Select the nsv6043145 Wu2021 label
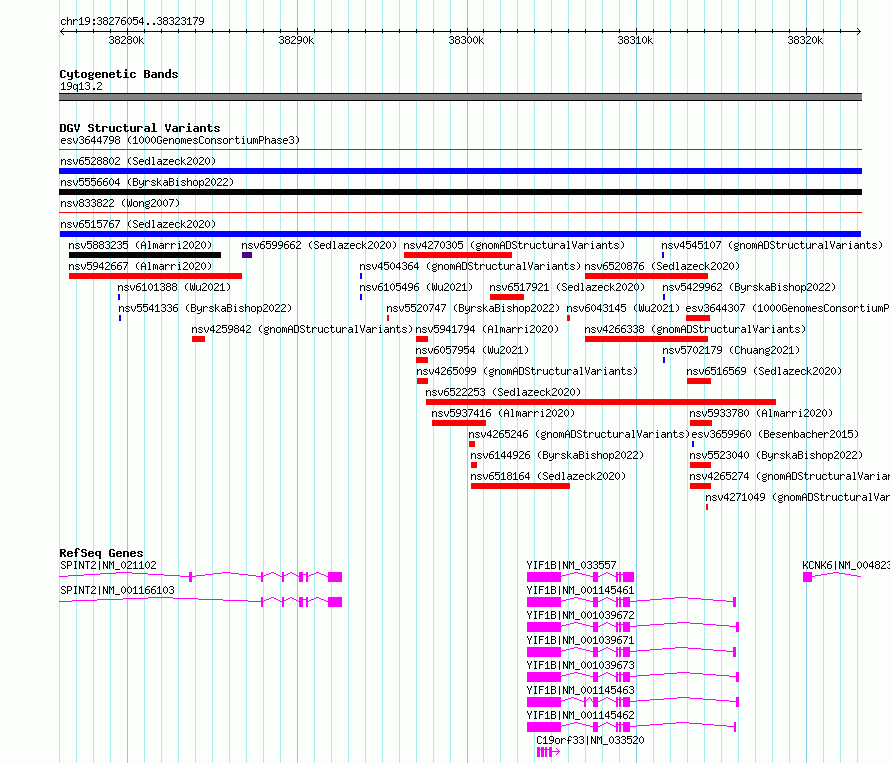890x763 pixels. pos(623,308)
